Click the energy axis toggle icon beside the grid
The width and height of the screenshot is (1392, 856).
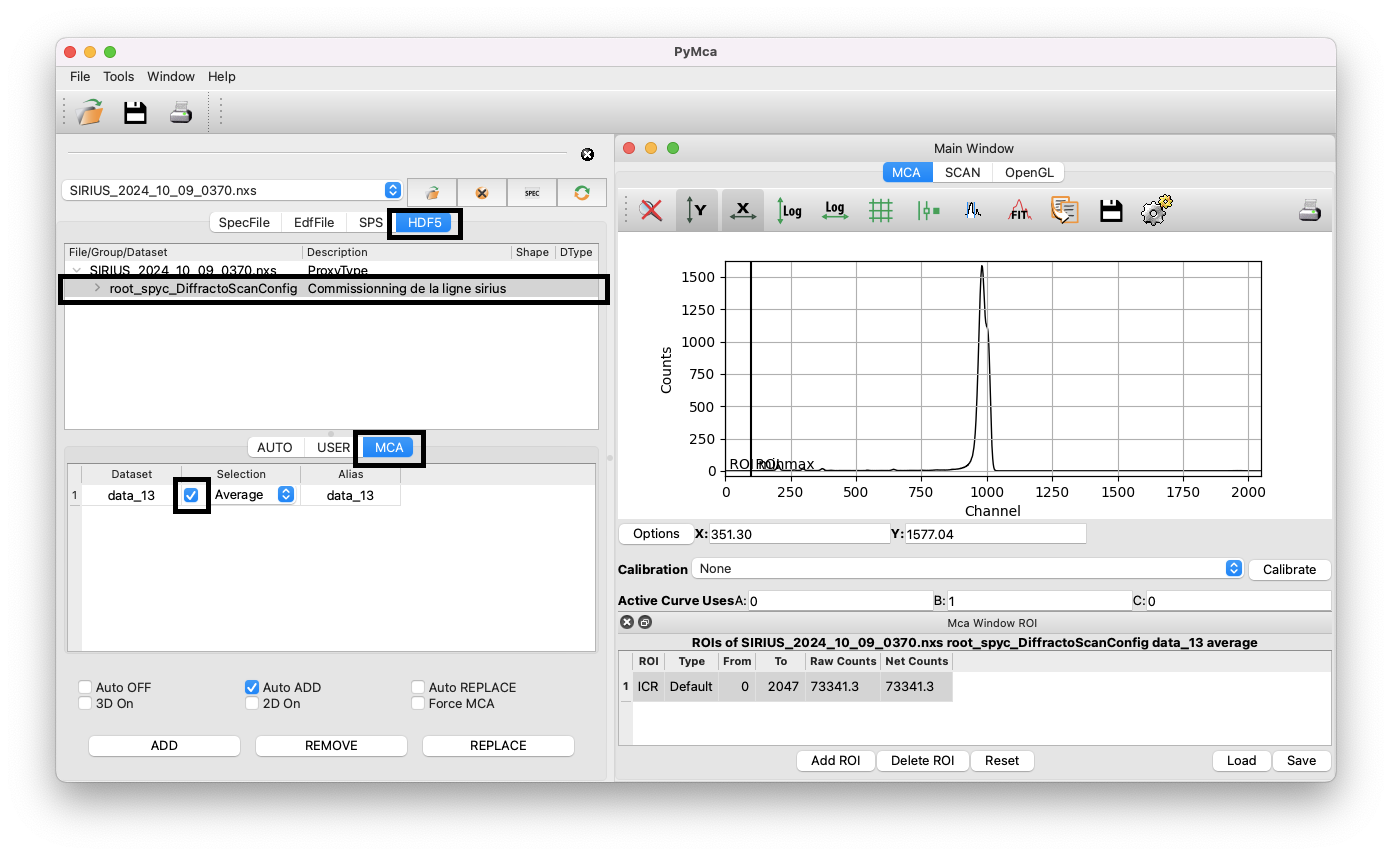[927, 210]
